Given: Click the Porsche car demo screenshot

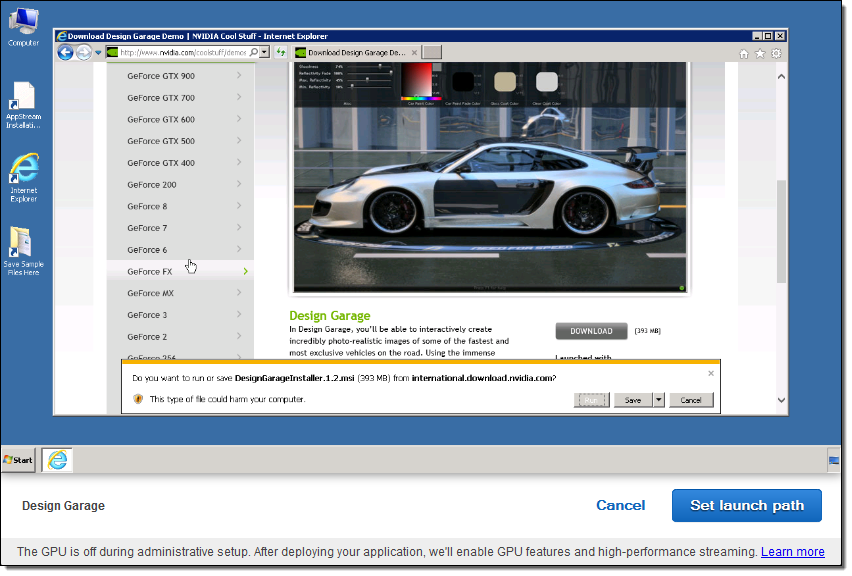Looking at the screenshot, I should tap(490, 177).
